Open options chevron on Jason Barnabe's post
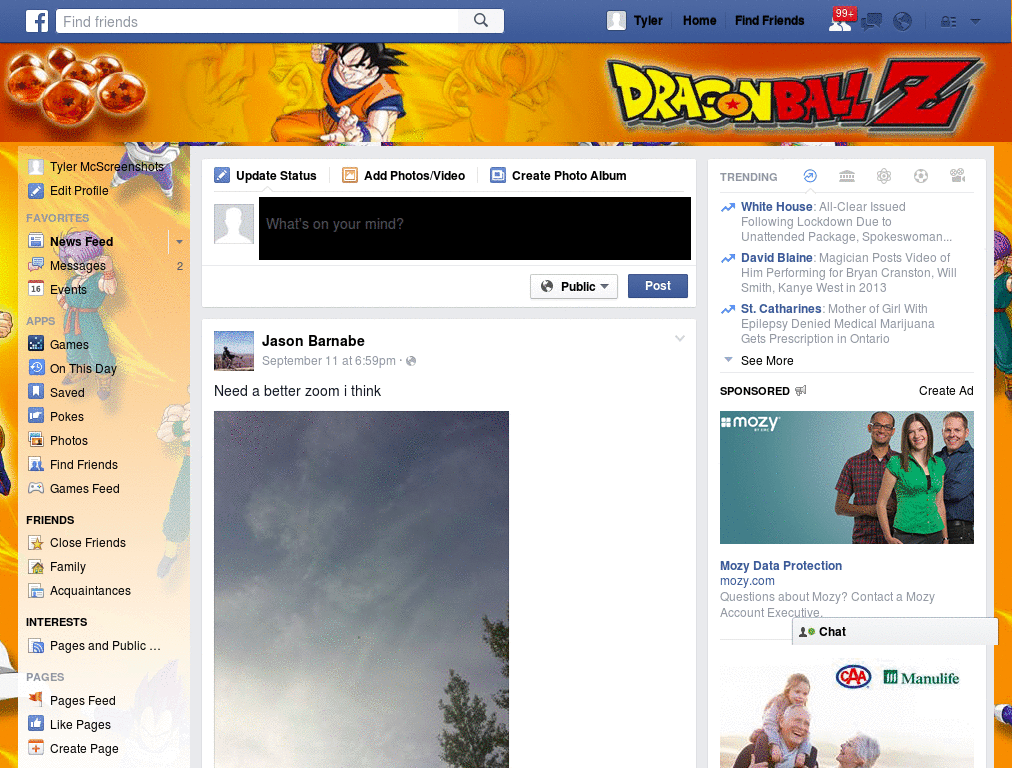The image size is (1024, 768). [680, 338]
